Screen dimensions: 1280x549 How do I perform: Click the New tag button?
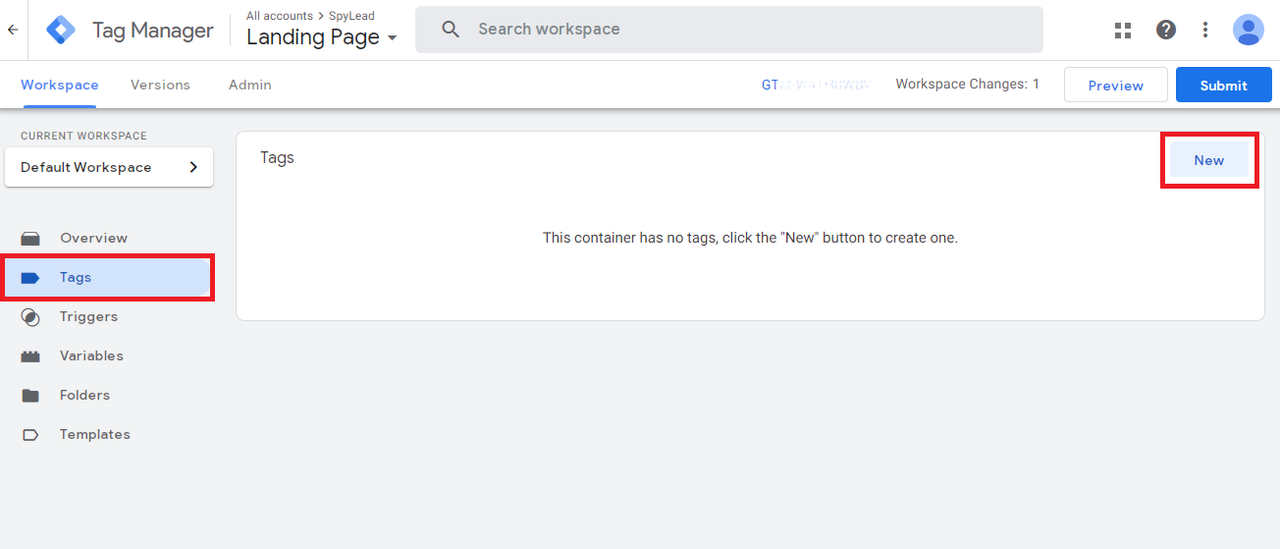[x=1209, y=160]
